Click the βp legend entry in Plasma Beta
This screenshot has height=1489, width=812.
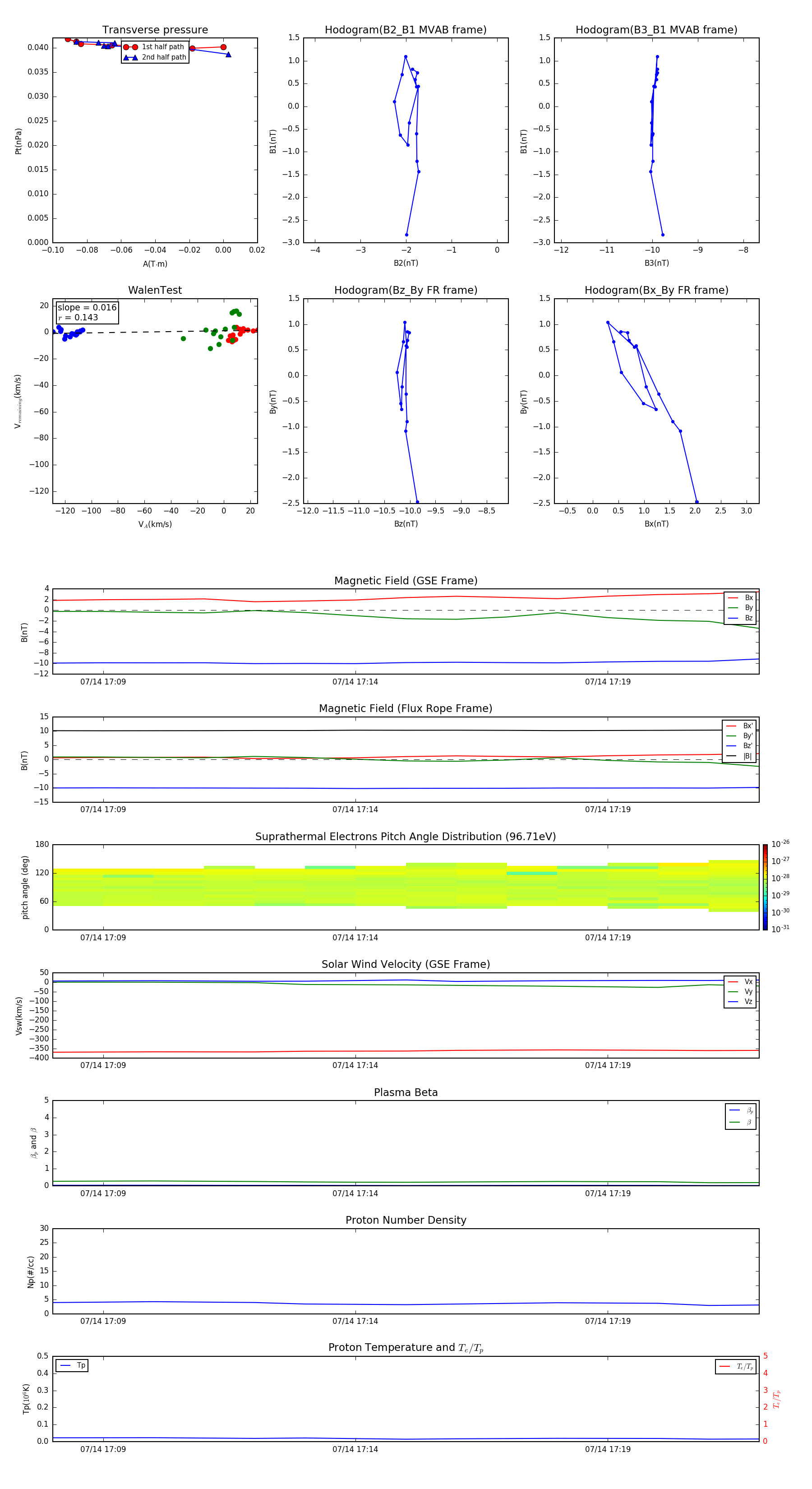[x=741, y=1110]
